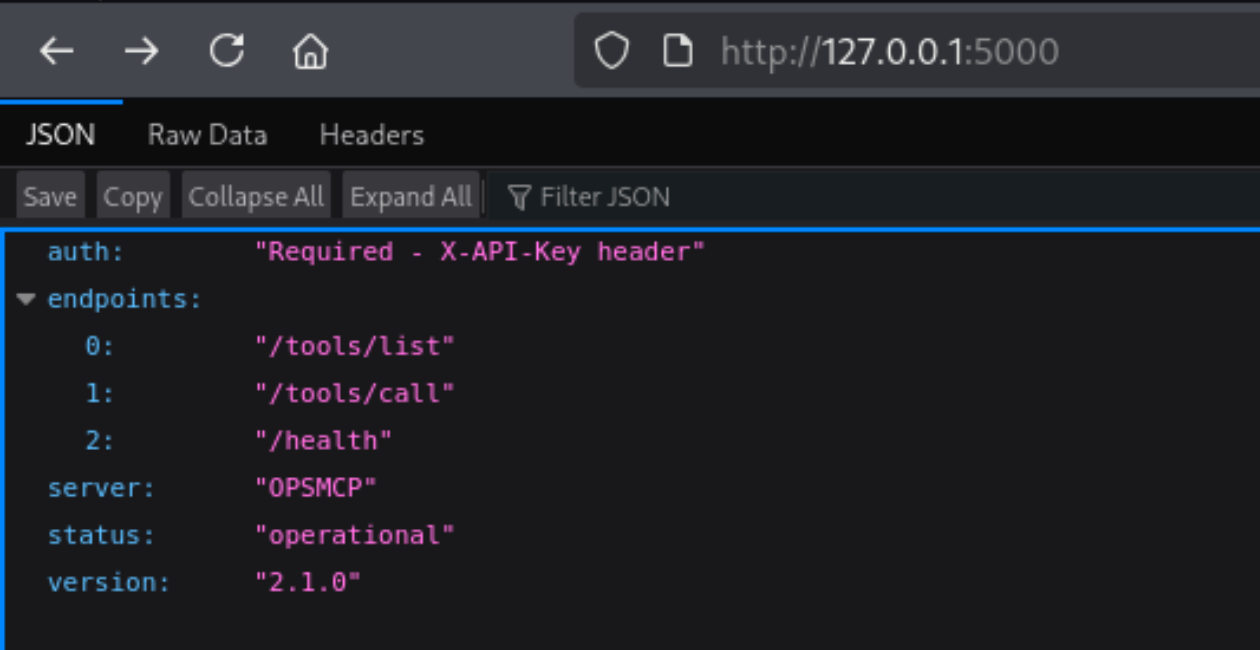Collapse All JSON nodes

tap(256, 197)
